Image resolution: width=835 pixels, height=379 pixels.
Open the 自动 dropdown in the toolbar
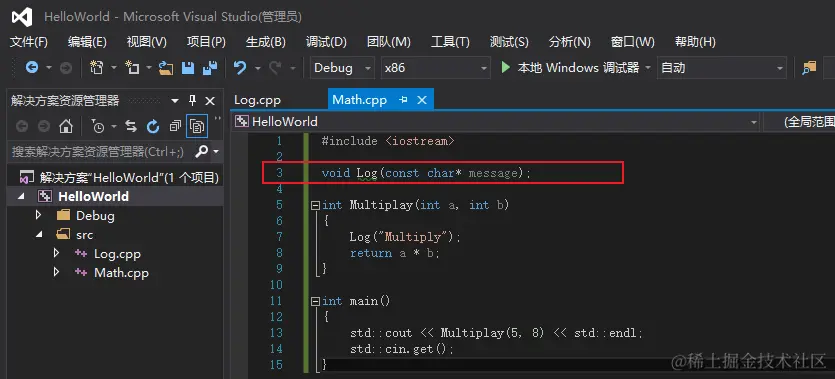722,68
